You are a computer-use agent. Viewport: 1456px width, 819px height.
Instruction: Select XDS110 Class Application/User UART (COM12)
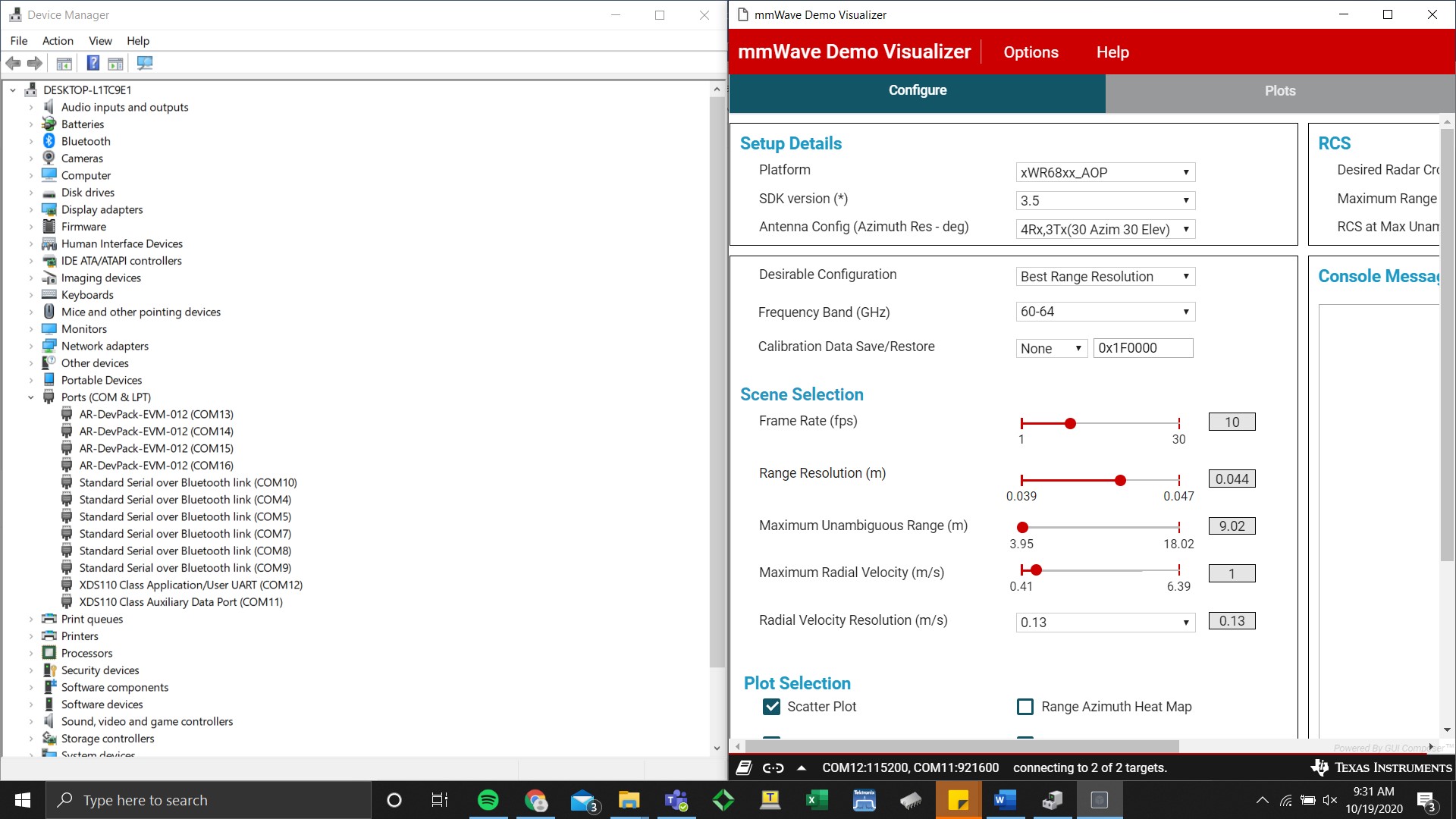click(x=190, y=585)
